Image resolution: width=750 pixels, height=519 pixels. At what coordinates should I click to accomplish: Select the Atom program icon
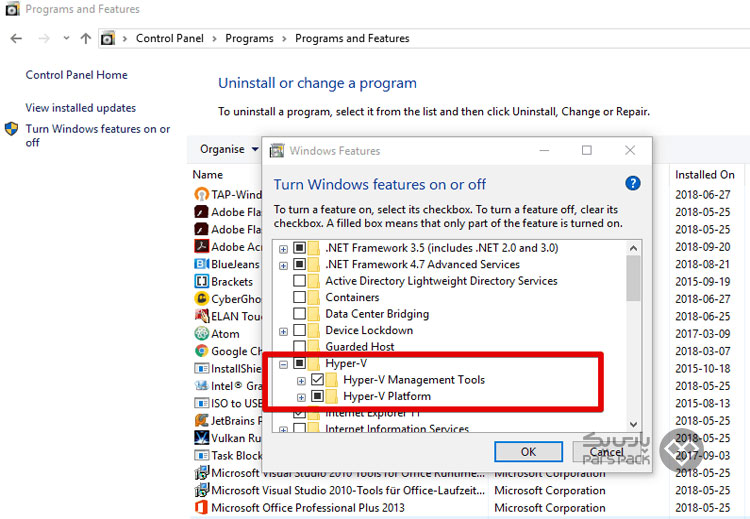pos(201,333)
